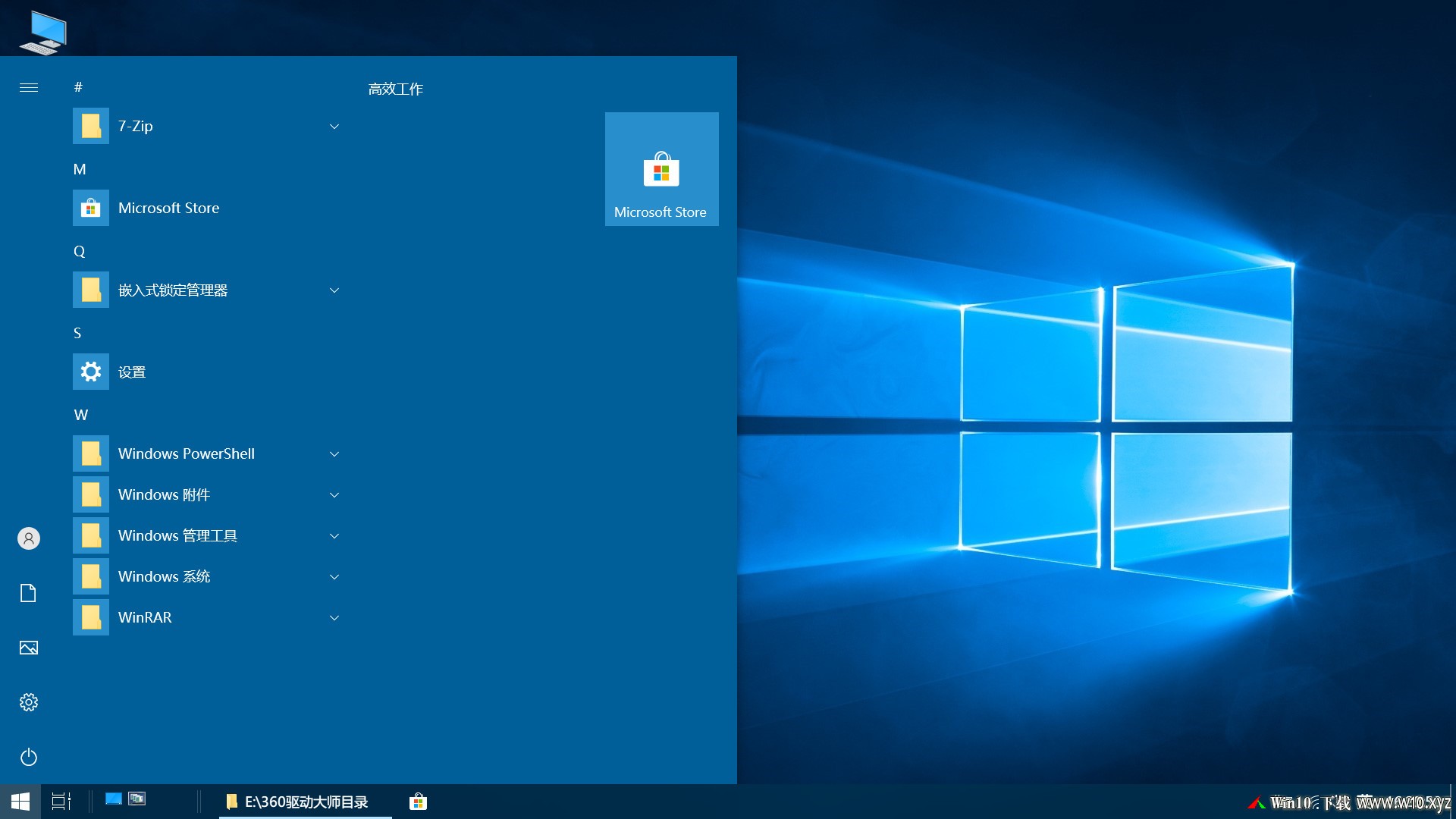1456x819 pixels.
Task: Click the window switcher quick launch icon
Action: 137,799
